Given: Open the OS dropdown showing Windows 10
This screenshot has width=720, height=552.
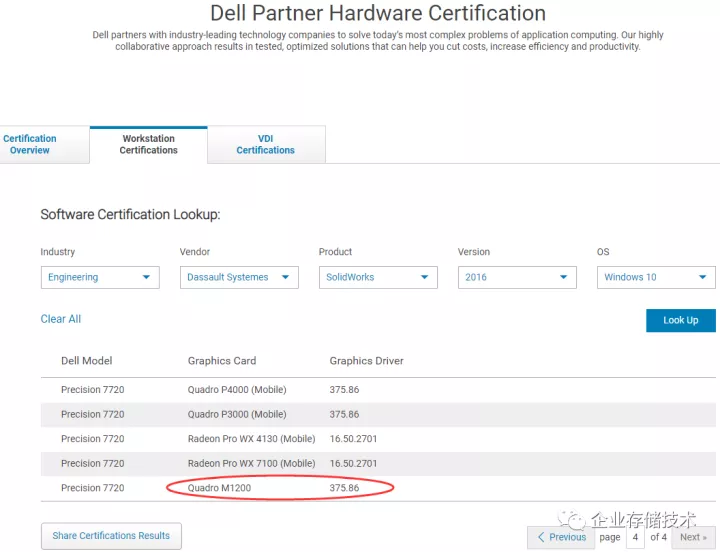Looking at the screenshot, I should pos(656,277).
